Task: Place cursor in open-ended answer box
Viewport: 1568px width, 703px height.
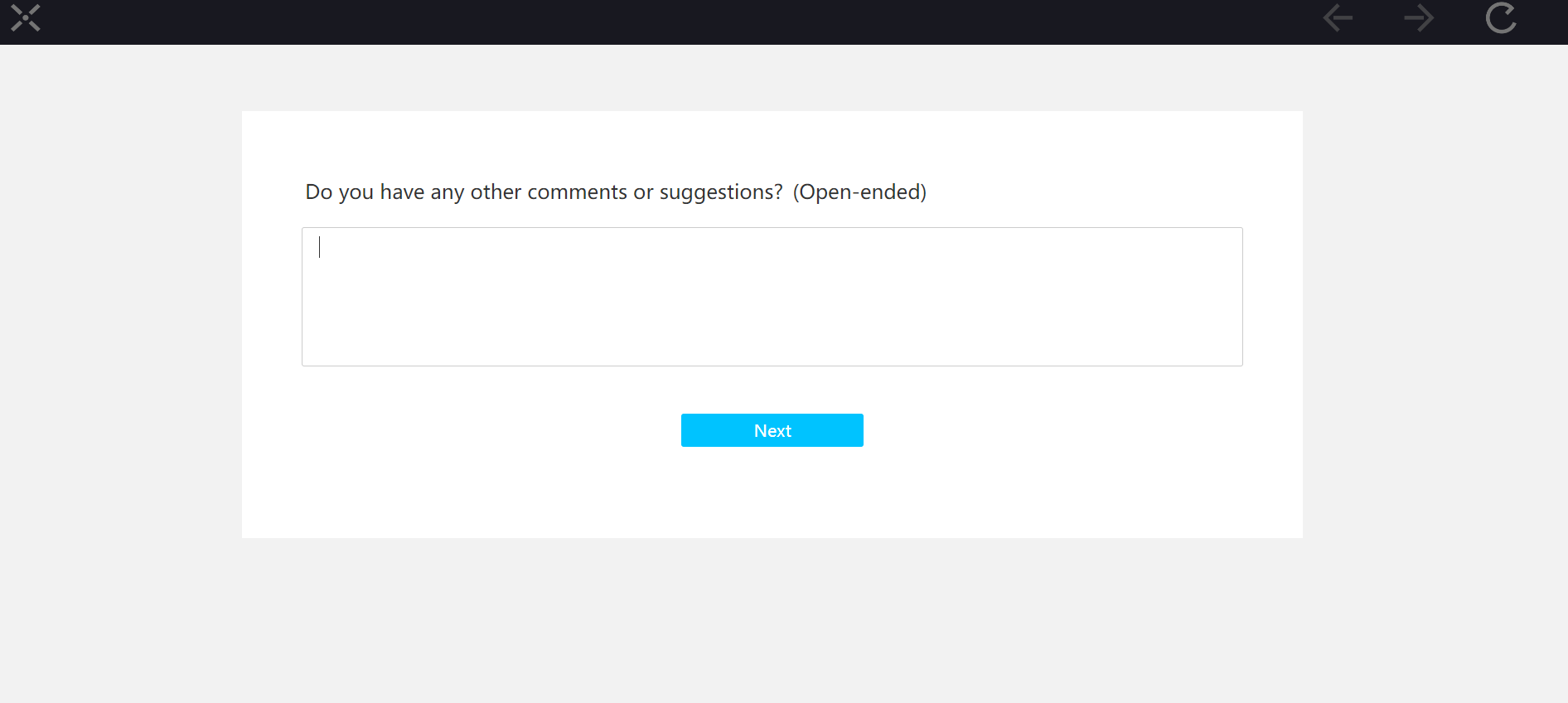Action: coord(772,297)
